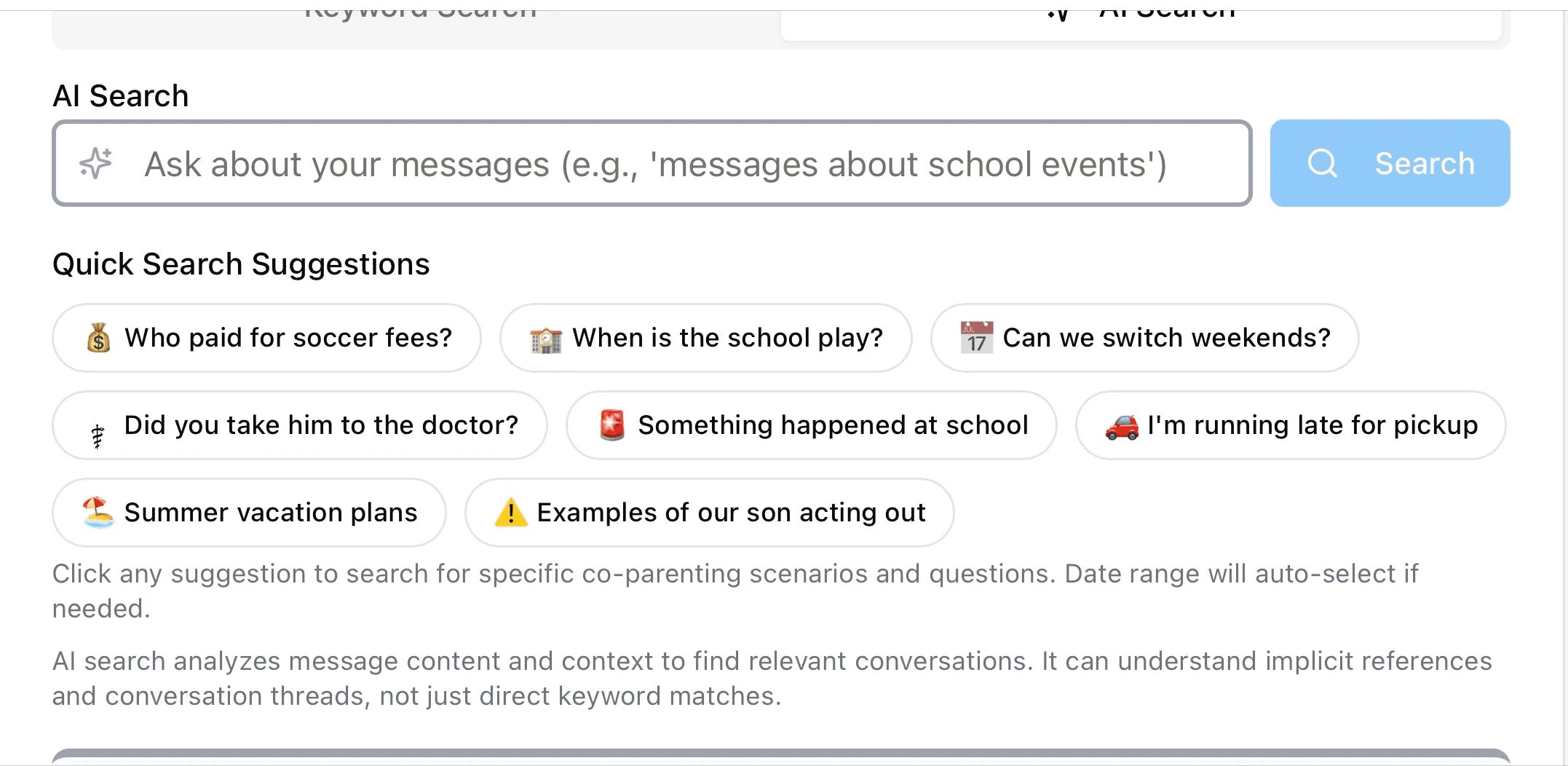Focus the 'Ask about your messages' input field
This screenshot has height=766, width=1568.
655,163
